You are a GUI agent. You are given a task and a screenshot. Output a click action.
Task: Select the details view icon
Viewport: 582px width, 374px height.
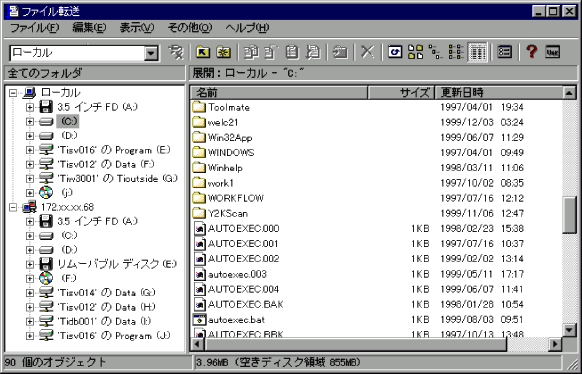(x=477, y=52)
